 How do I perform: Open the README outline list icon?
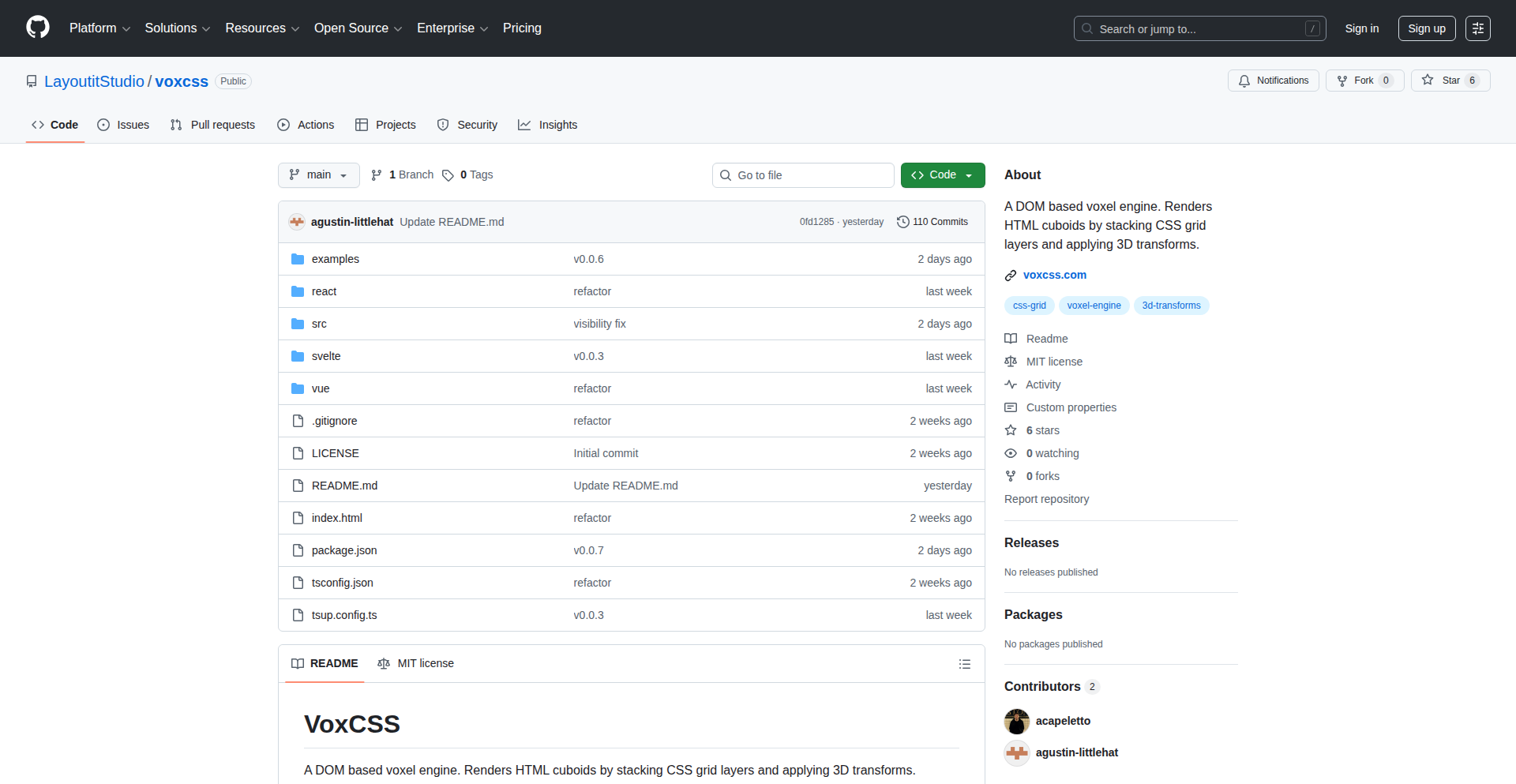coord(964,664)
